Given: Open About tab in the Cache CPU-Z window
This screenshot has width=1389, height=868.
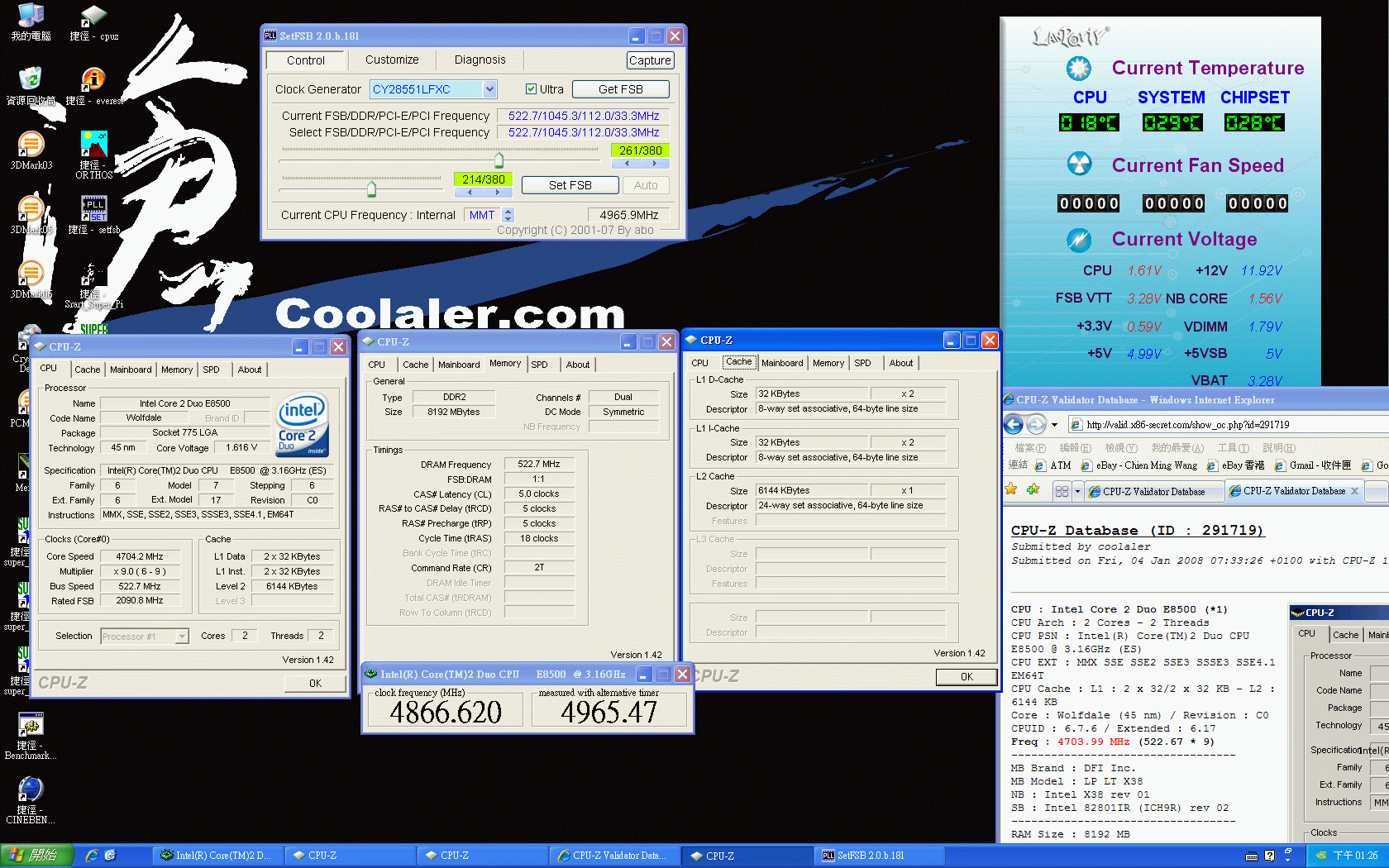Looking at the screenshot, I should click(901, 363).
